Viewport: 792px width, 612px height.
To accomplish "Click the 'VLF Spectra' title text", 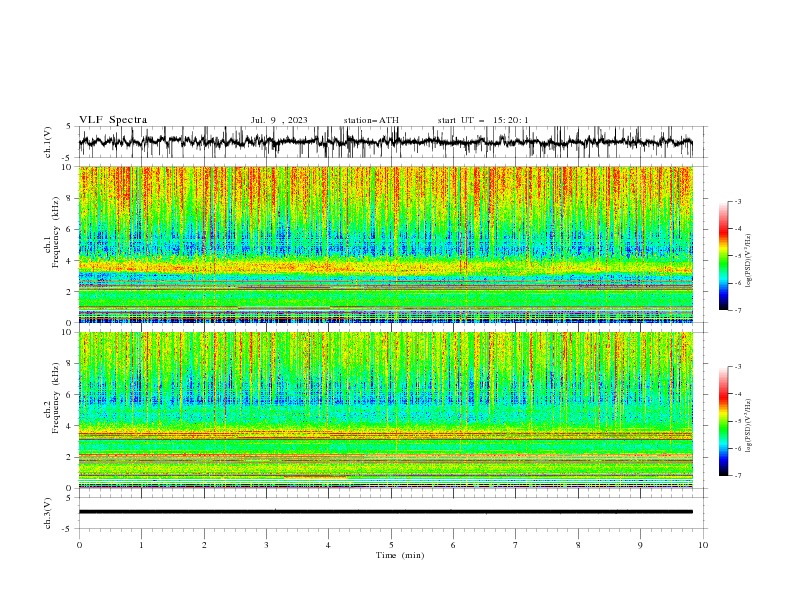I will point(113,120).
